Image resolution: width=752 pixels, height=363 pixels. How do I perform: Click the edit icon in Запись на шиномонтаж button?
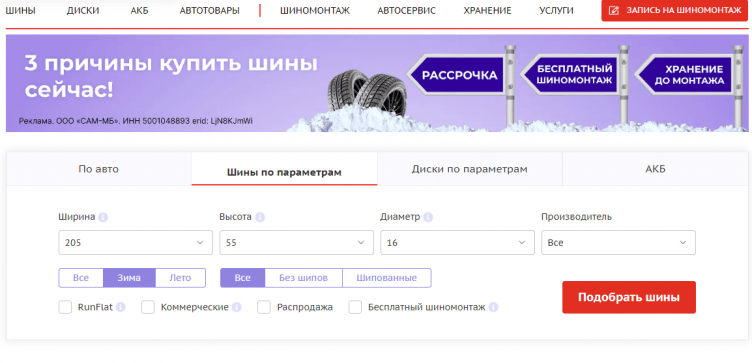pos(613,11)
